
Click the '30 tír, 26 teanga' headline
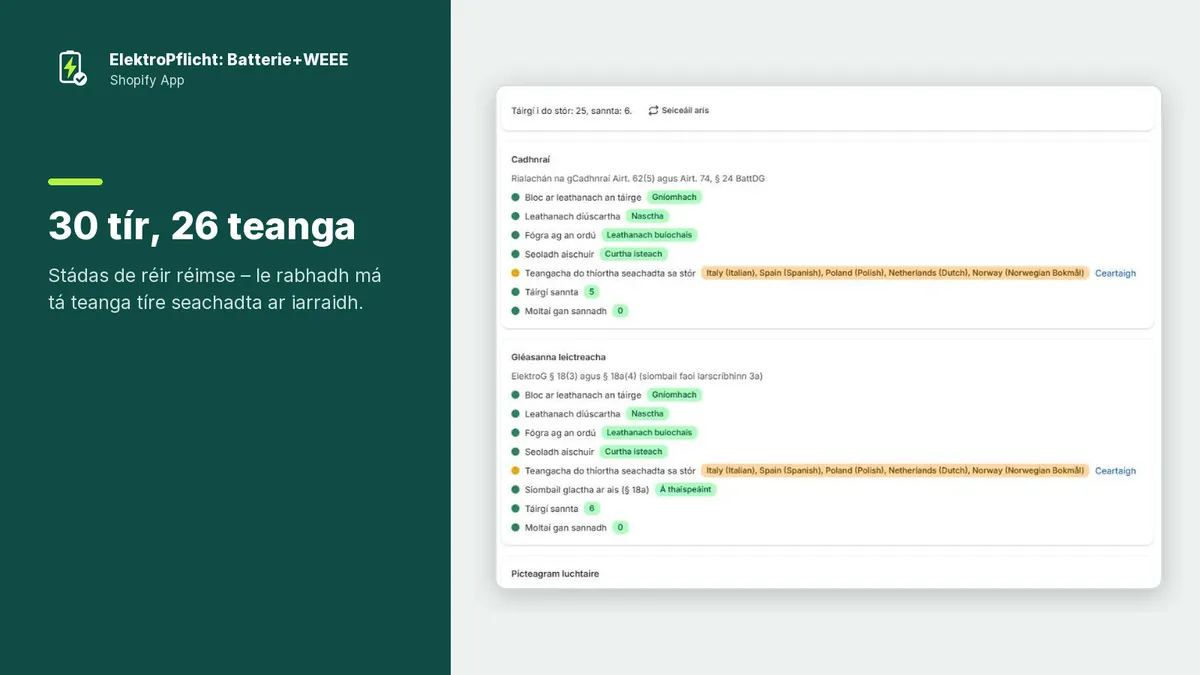pos(202,227)
